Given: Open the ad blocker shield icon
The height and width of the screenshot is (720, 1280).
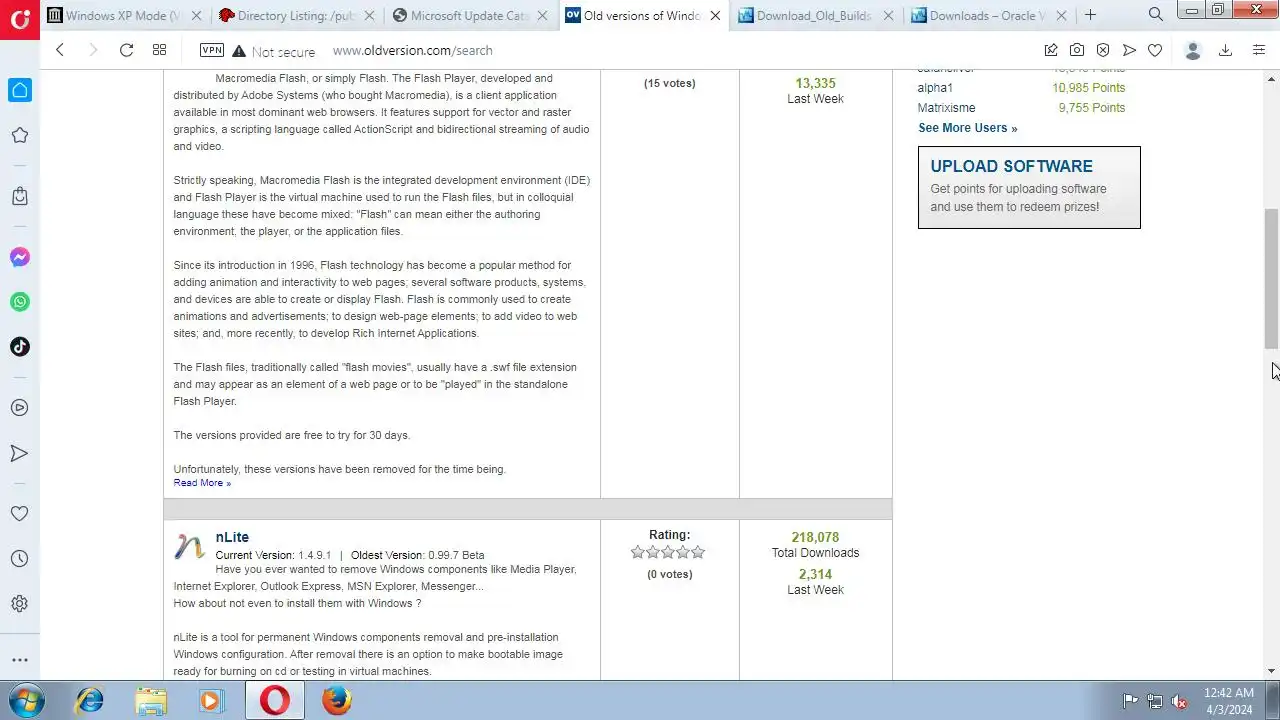Looking at the screenshot, I should point(1103,50).
